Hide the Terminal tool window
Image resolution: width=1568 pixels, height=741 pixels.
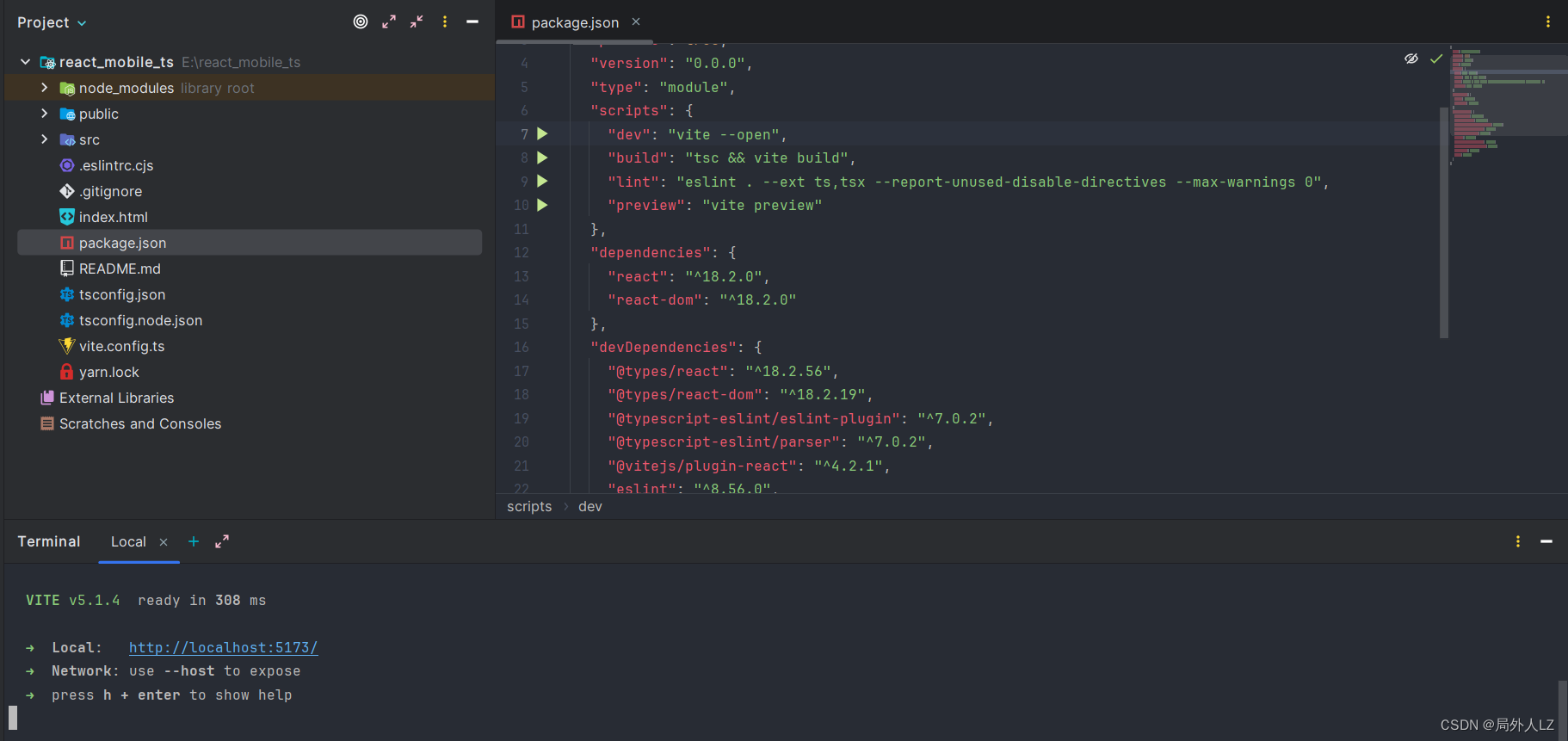(1546, 541)
